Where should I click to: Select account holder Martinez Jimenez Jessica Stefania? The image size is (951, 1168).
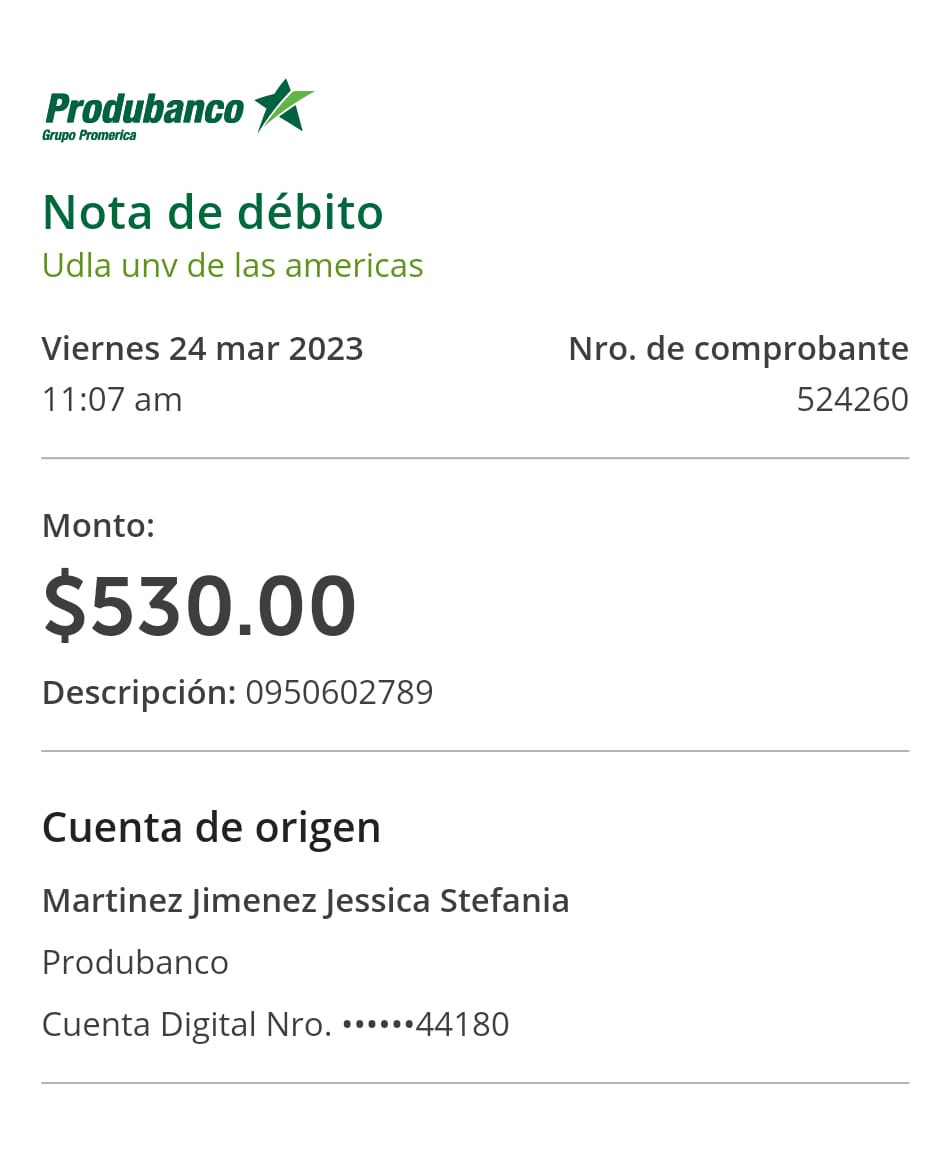(305, 901)
